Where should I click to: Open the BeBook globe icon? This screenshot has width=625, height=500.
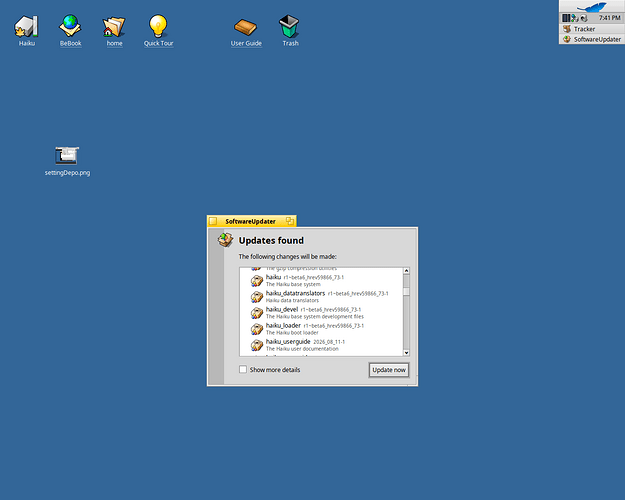coord(70,26)
